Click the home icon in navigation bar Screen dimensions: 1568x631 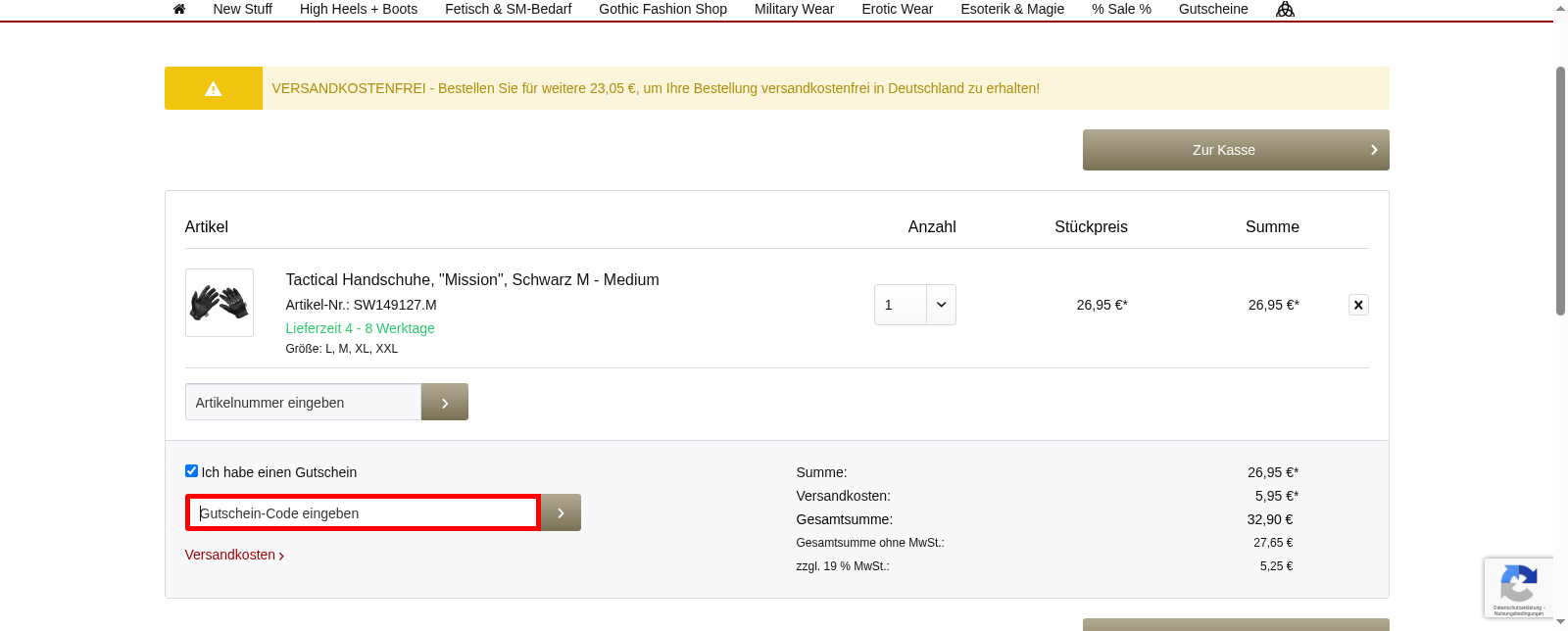(x=179, y=9)
